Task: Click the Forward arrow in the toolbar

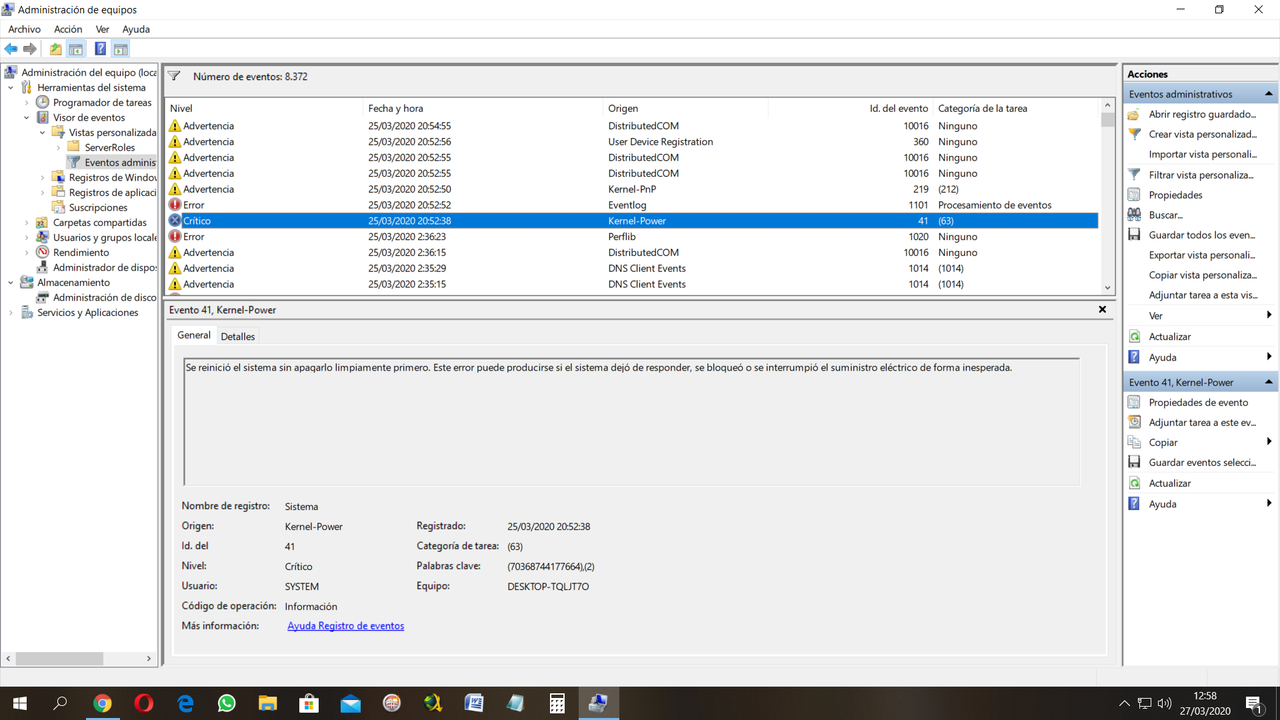Action: click(30, 49)
